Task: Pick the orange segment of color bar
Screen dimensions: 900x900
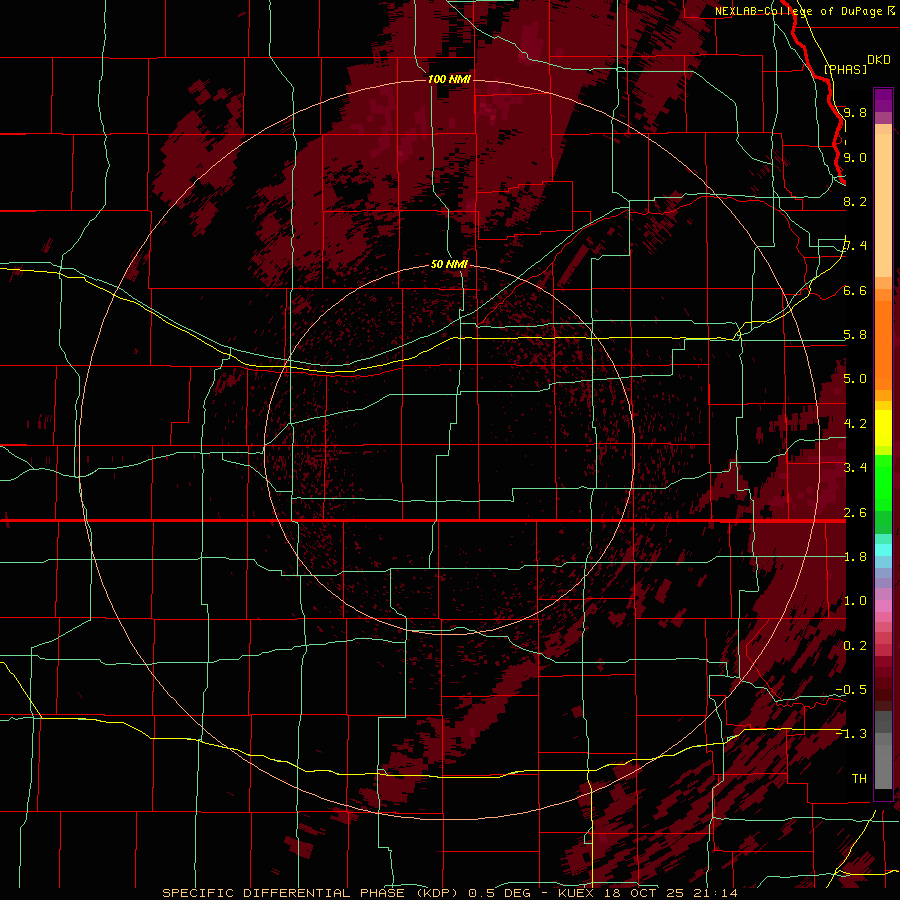Action: tap(883, 344)
